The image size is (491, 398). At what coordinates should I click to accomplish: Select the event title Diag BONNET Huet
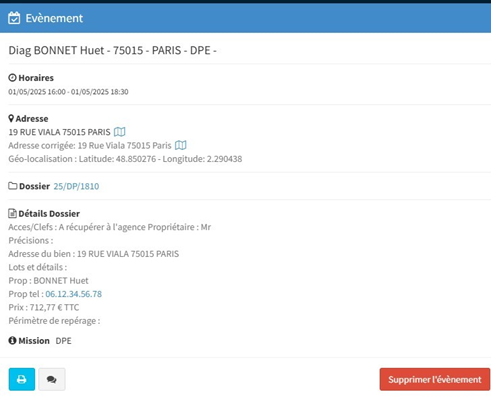tap(56, 50)
